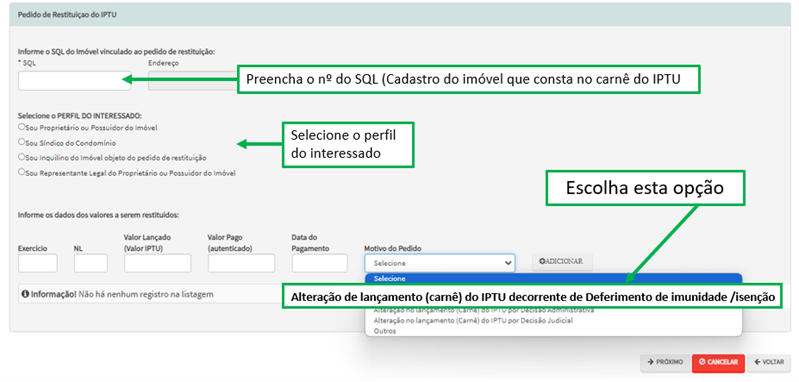
Task: Click the ADICIONAR button
Action: [563, 262]
